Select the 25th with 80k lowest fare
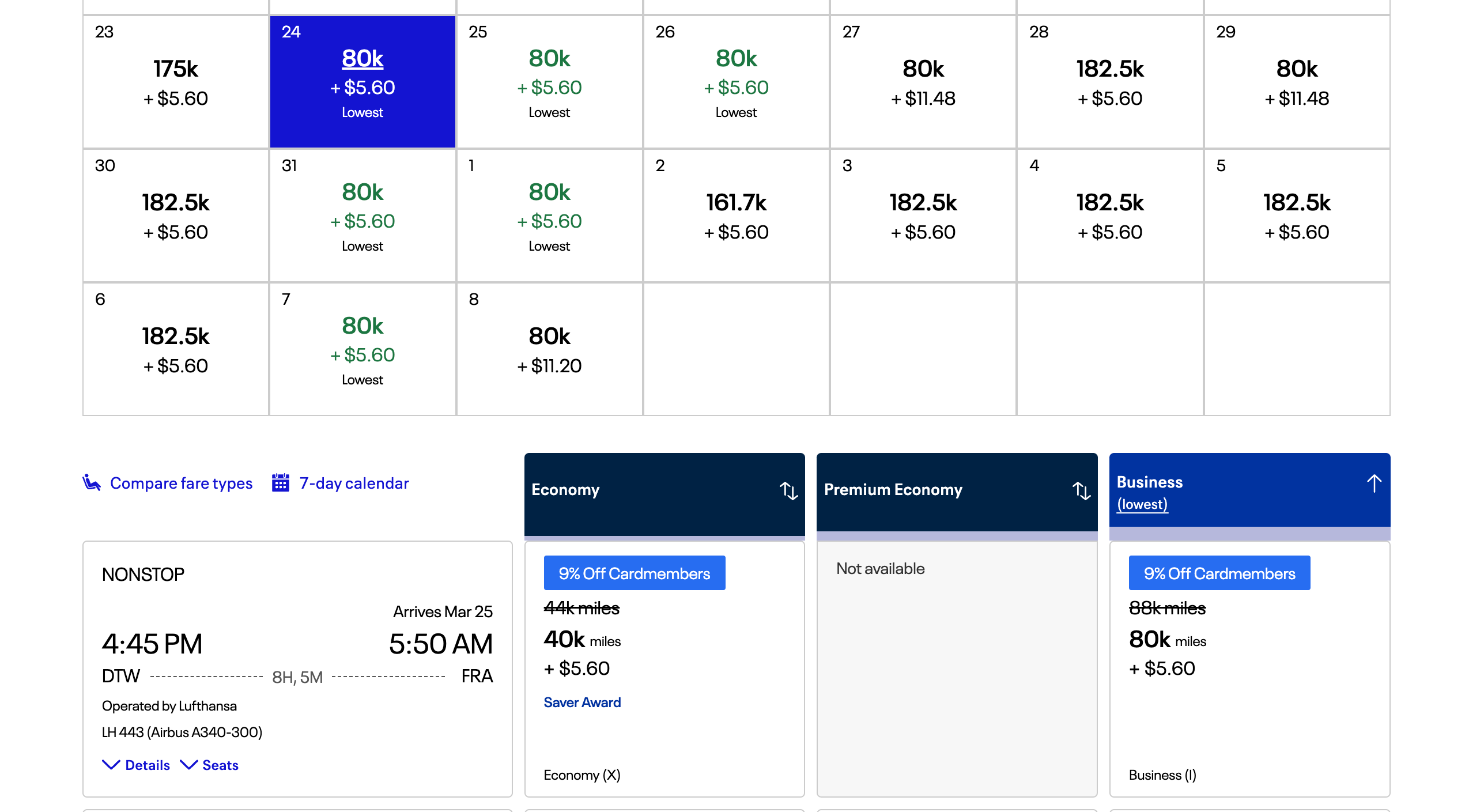Image resolution: width=1484 pixels, height=812 pixels. click(x=549, y=82)
